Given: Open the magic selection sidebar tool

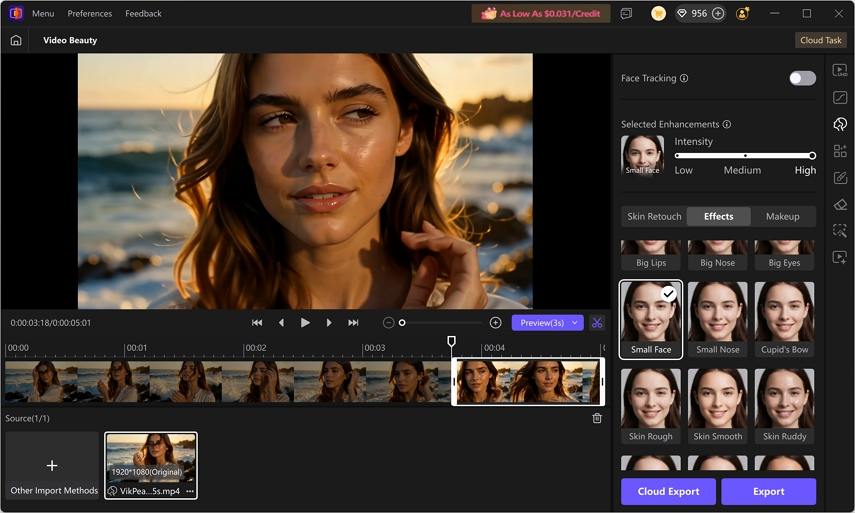Looking at the screenshot, I should (x=840, y=231).
